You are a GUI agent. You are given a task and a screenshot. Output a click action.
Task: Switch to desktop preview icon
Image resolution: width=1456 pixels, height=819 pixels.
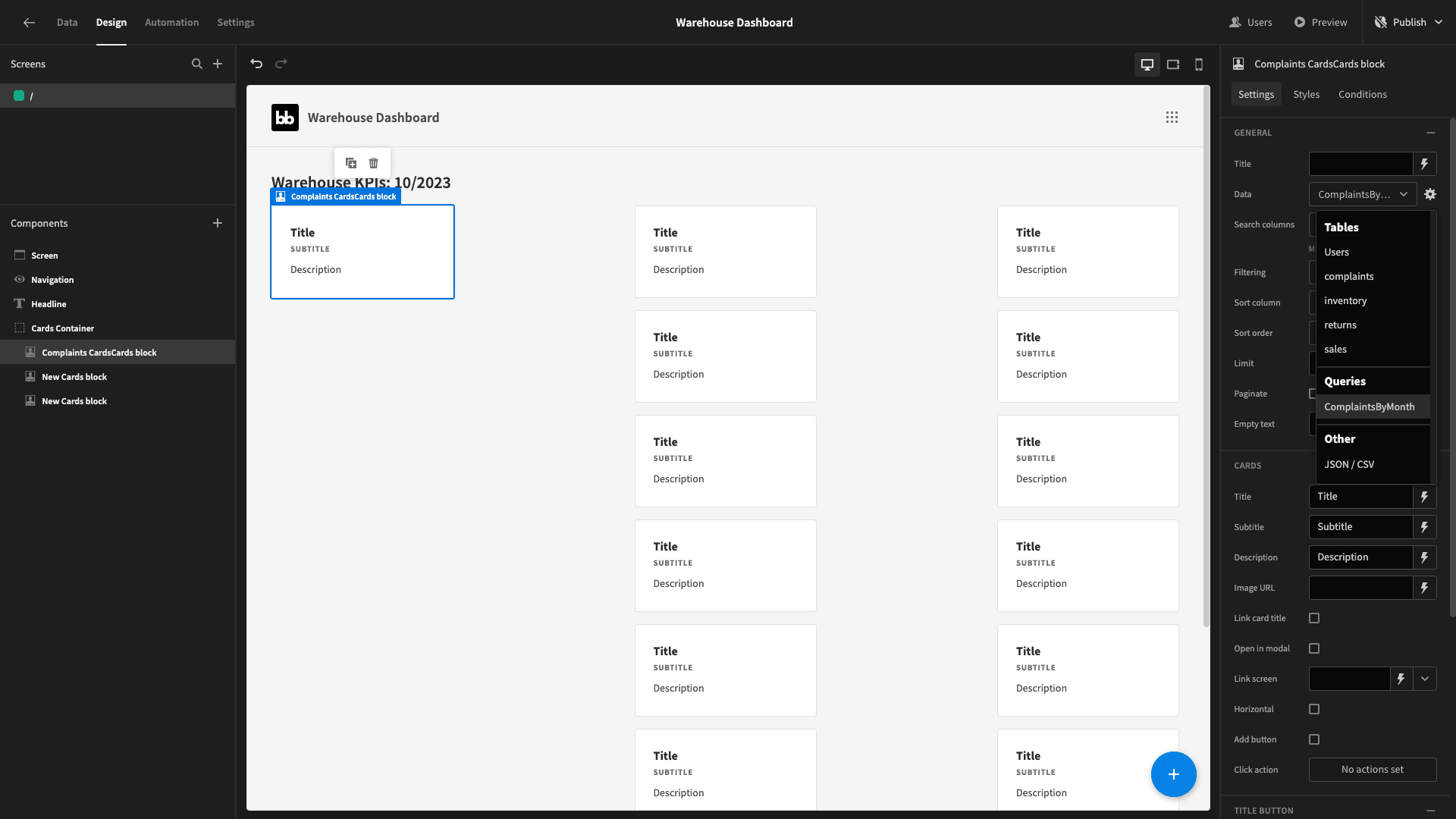click(x=1147, y=64)
